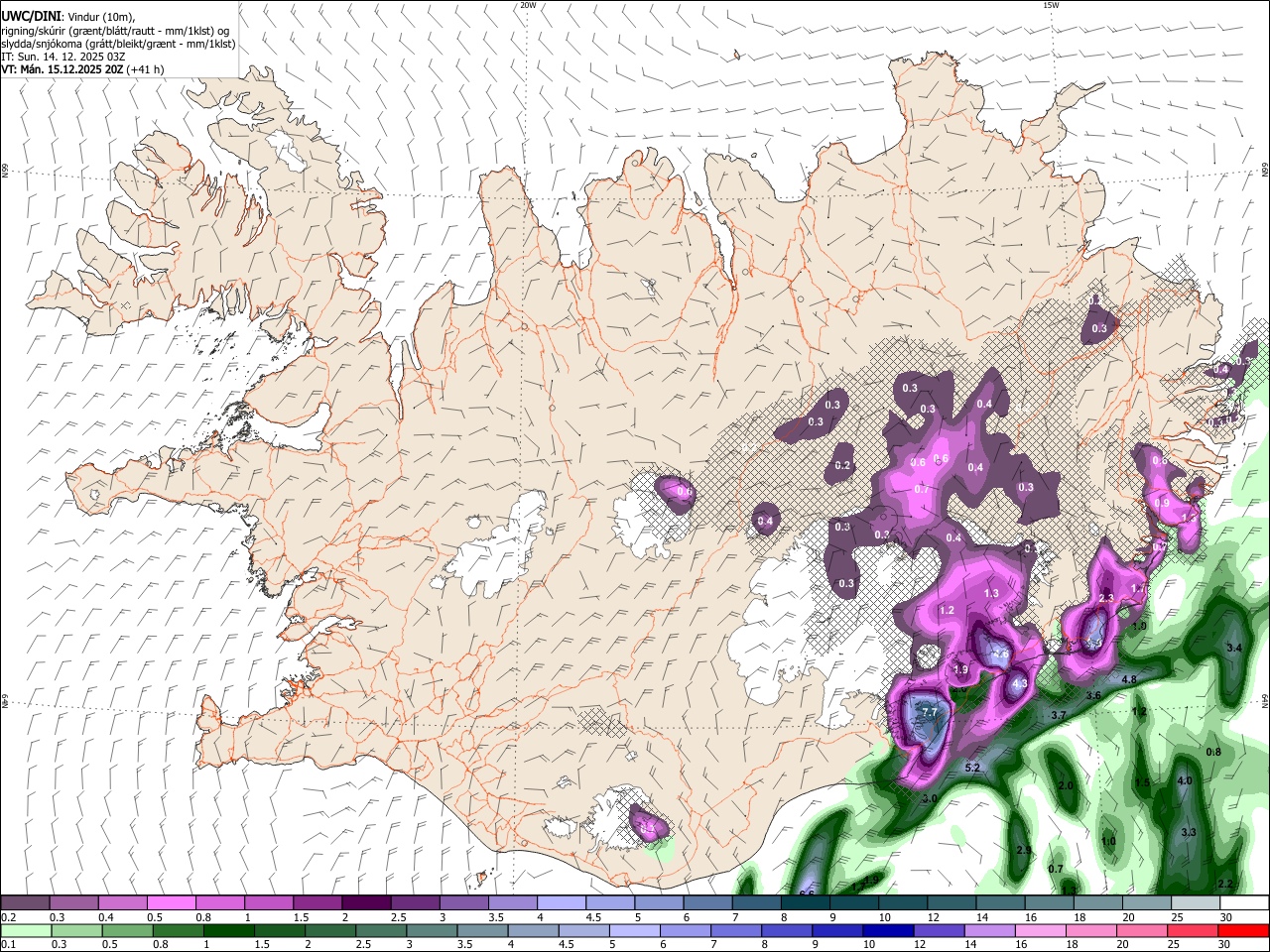1270x952 pixels.
Task: Click the palest green swatch above the 0.1 label
Action: click(x=26, y=930)
